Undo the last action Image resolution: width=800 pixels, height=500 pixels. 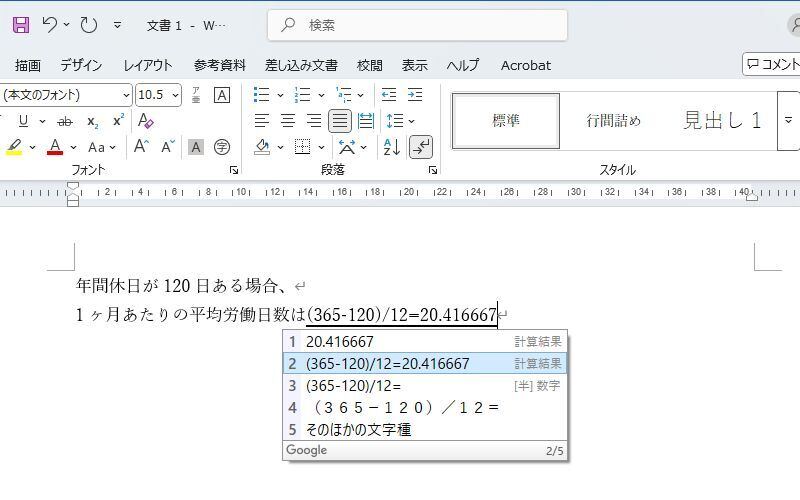point(49,24)
